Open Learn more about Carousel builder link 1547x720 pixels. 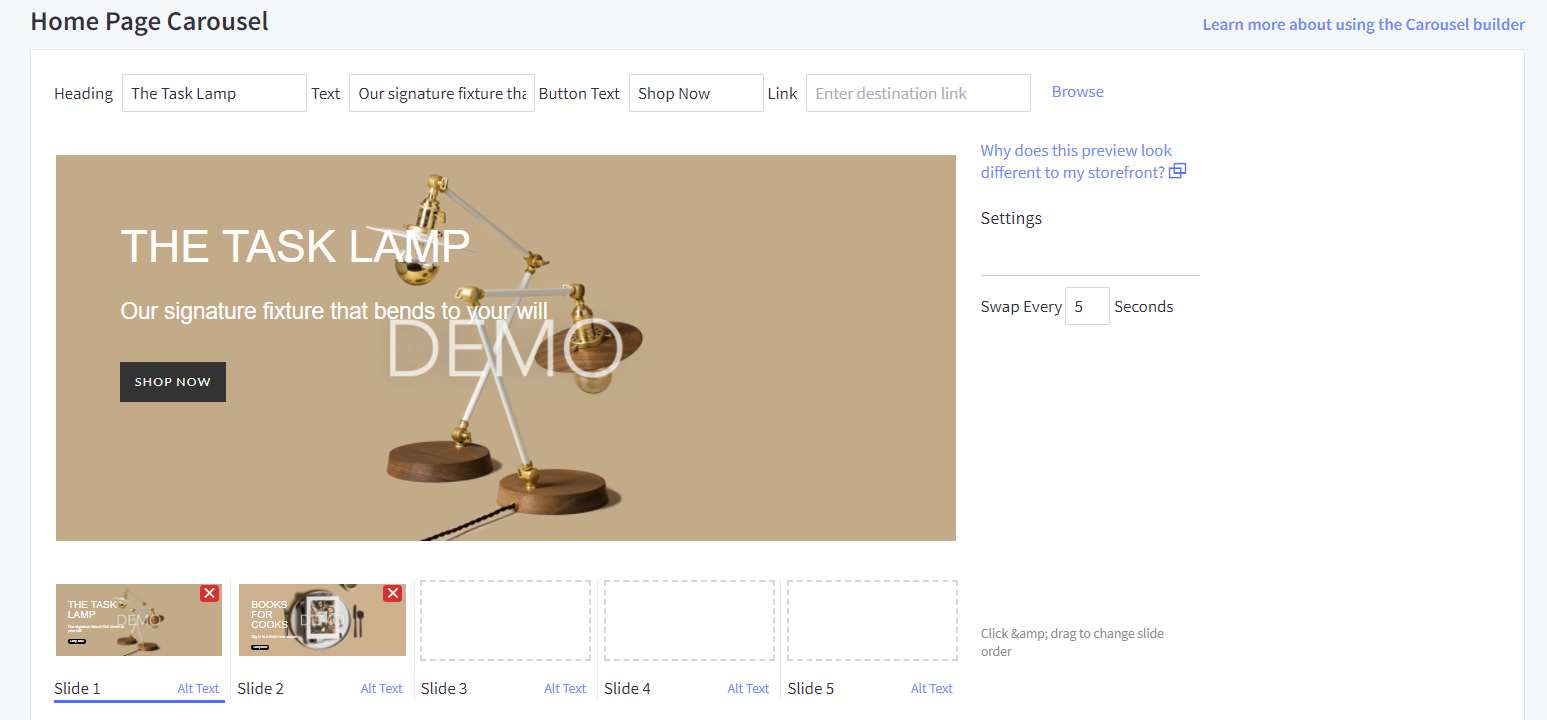[x=1363, y=24]
